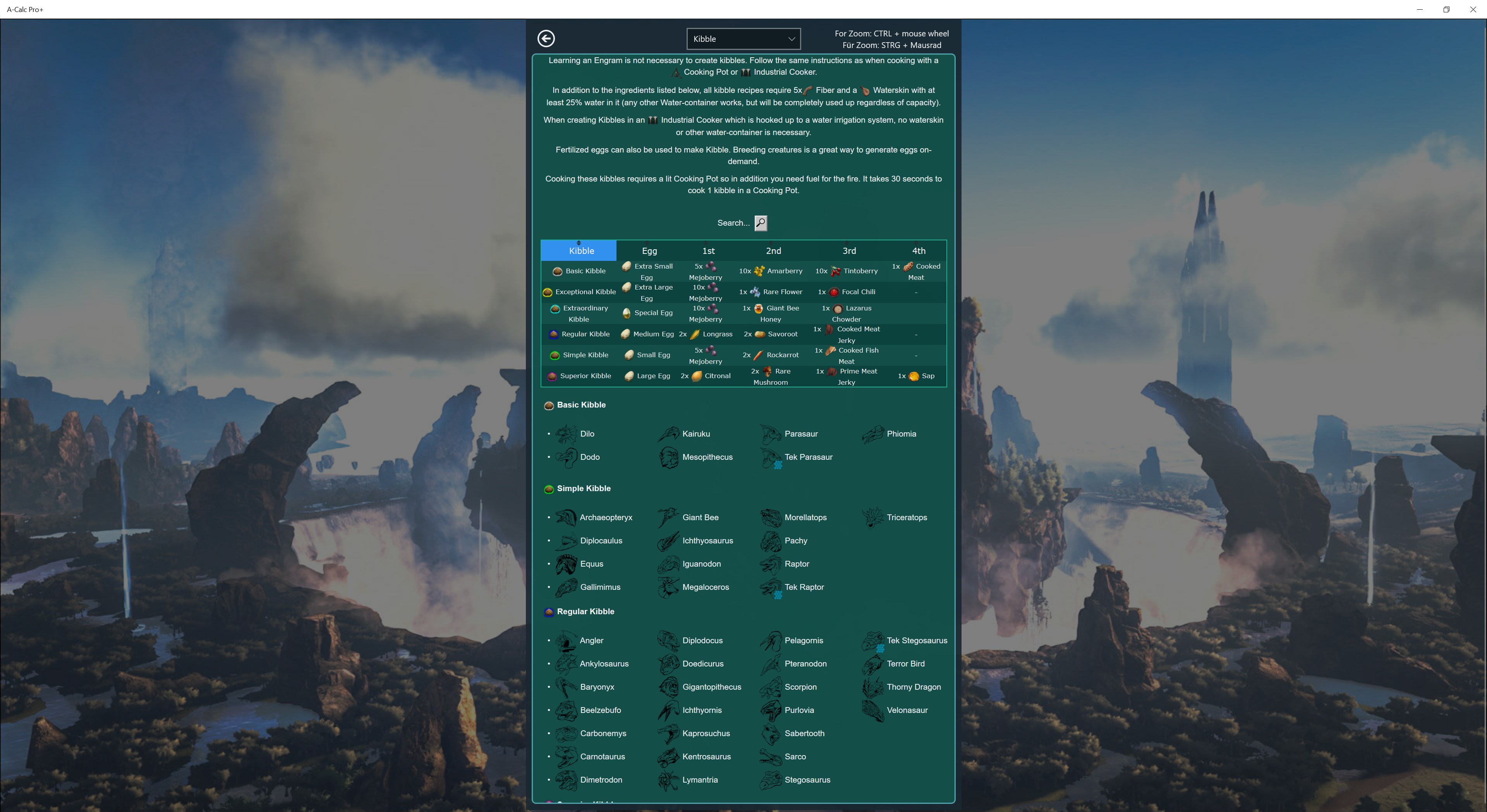Open the Kibble category dropdown
The width and height of the screenshot is (1487, 812).
pyautogui.click(x=743, y=39)
